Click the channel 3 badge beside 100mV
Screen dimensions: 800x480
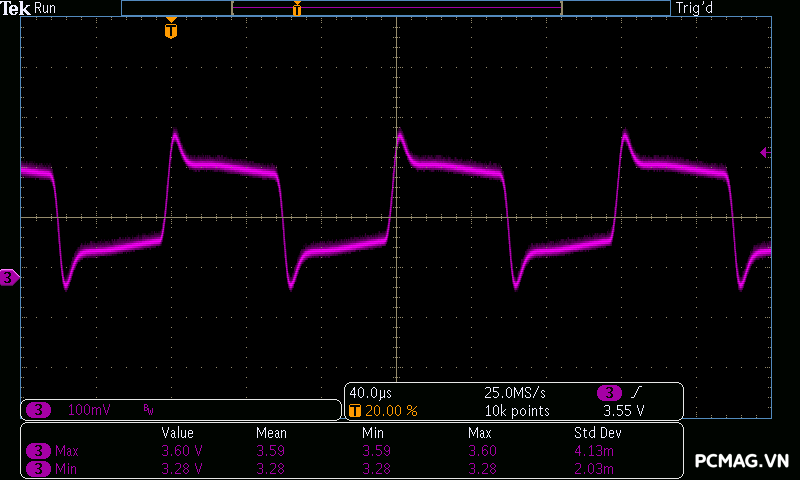click(38, 409)
